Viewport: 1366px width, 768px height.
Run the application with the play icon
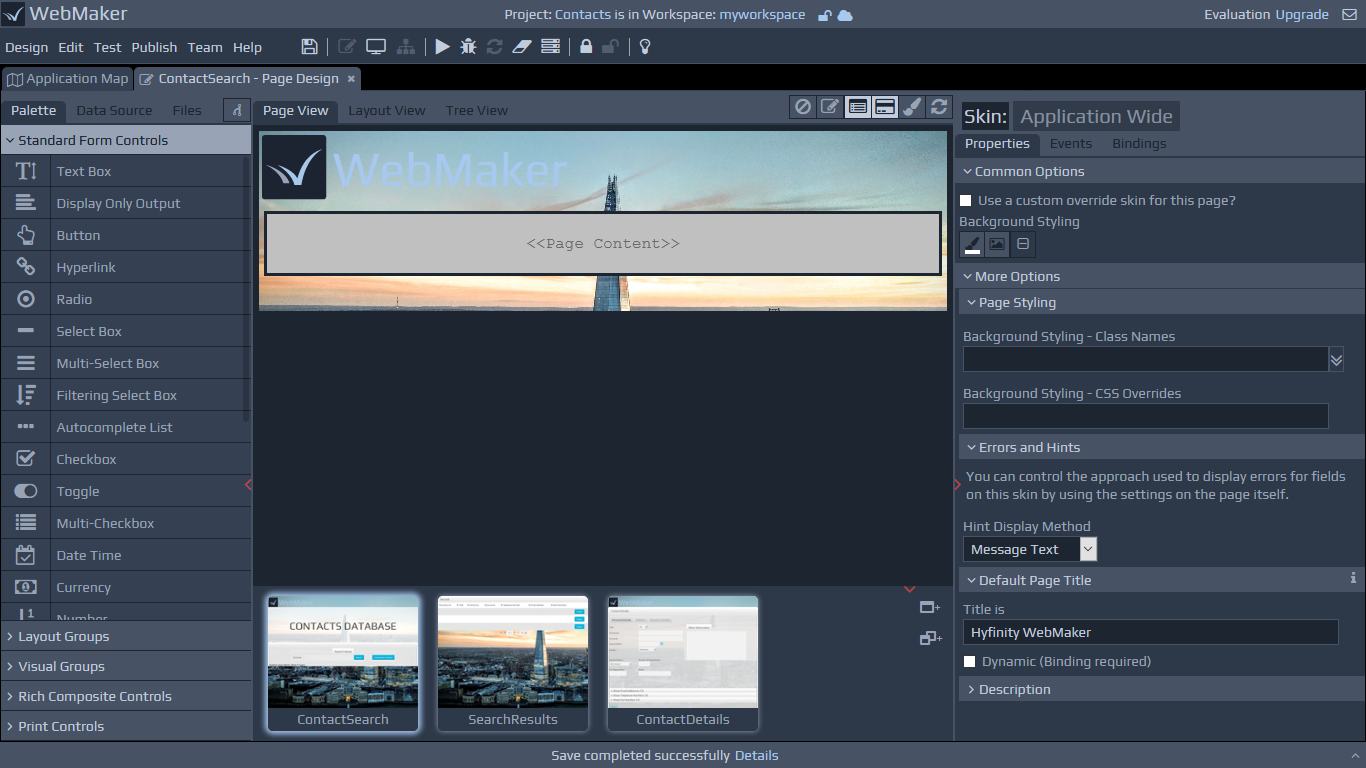pyautogui.click(x=442, y=47)
